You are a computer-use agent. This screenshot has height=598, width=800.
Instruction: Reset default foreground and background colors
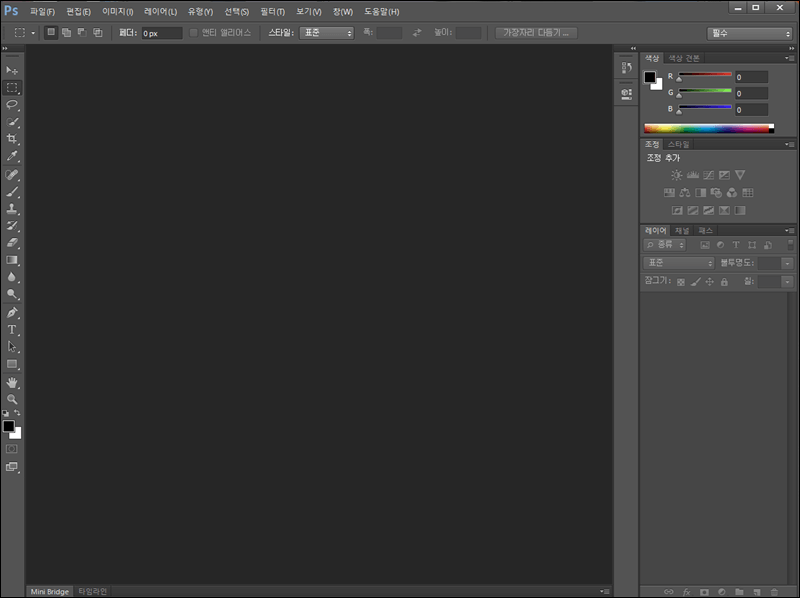point(6,413)
